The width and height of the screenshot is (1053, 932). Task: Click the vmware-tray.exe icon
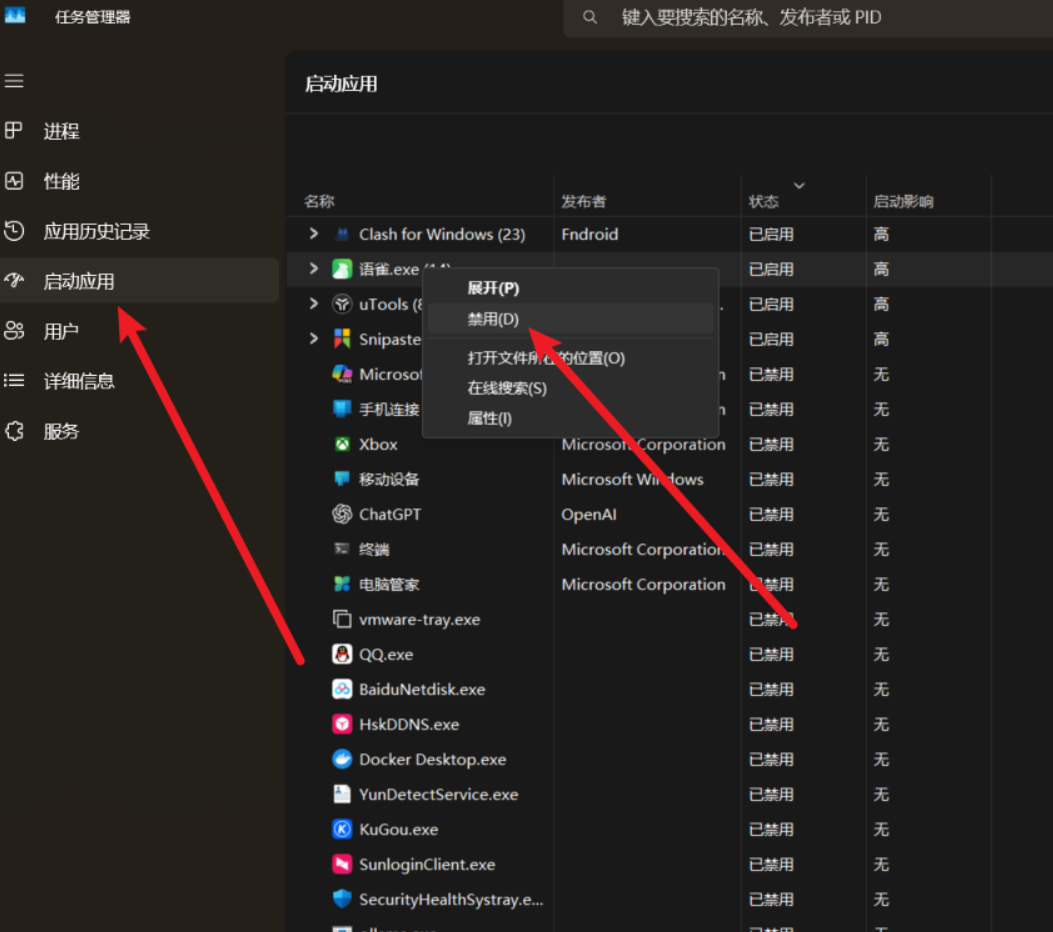coord(342,618)
